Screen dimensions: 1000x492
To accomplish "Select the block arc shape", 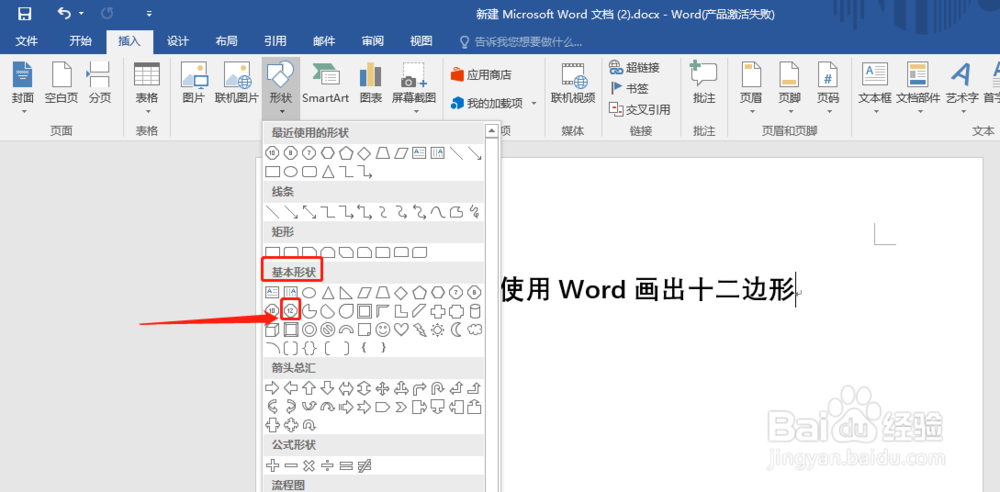I will click(346, 329).
